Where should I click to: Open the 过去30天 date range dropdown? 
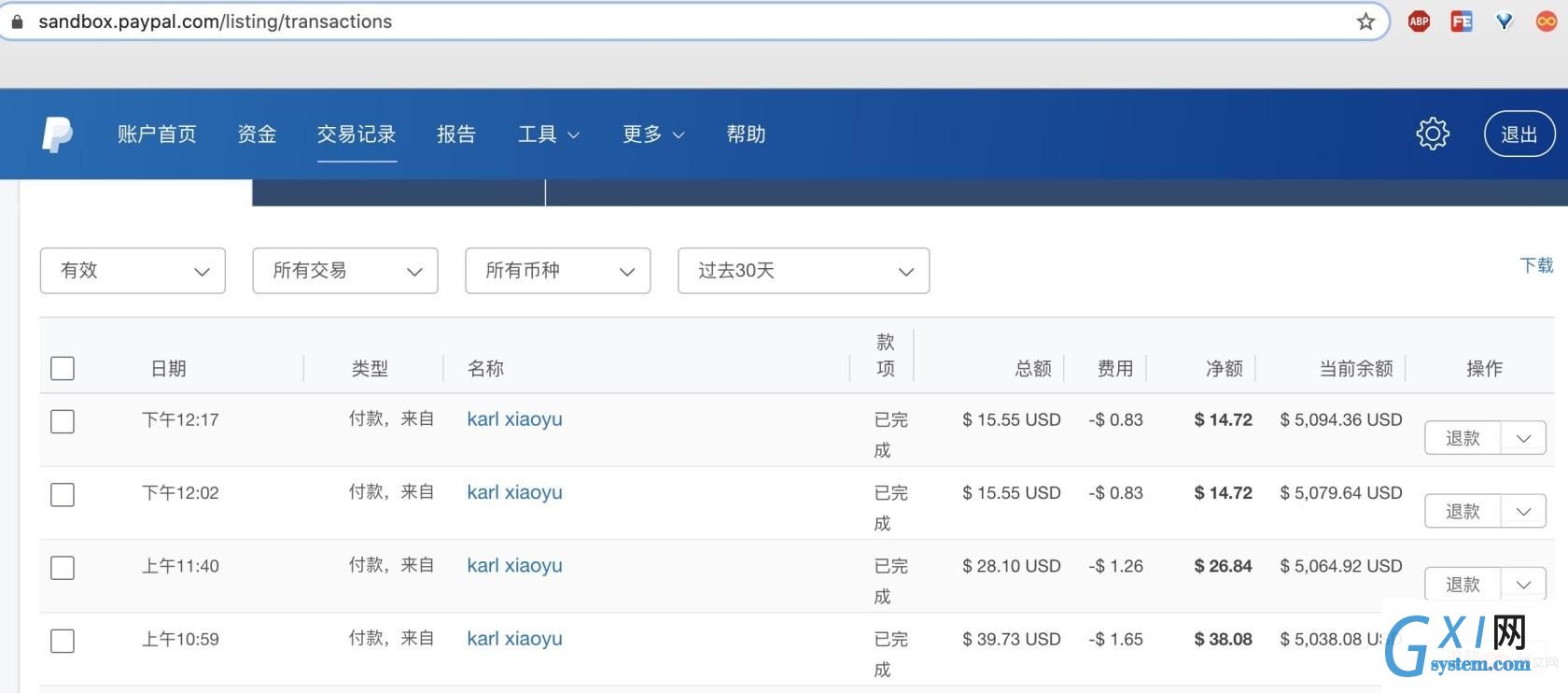click(804, 271)
